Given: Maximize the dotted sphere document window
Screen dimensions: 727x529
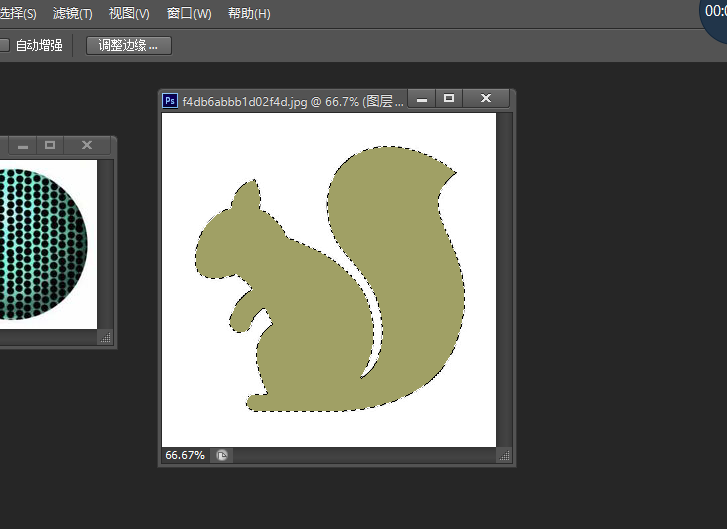Looking at the screenshot, I should [x=50, y=146].
